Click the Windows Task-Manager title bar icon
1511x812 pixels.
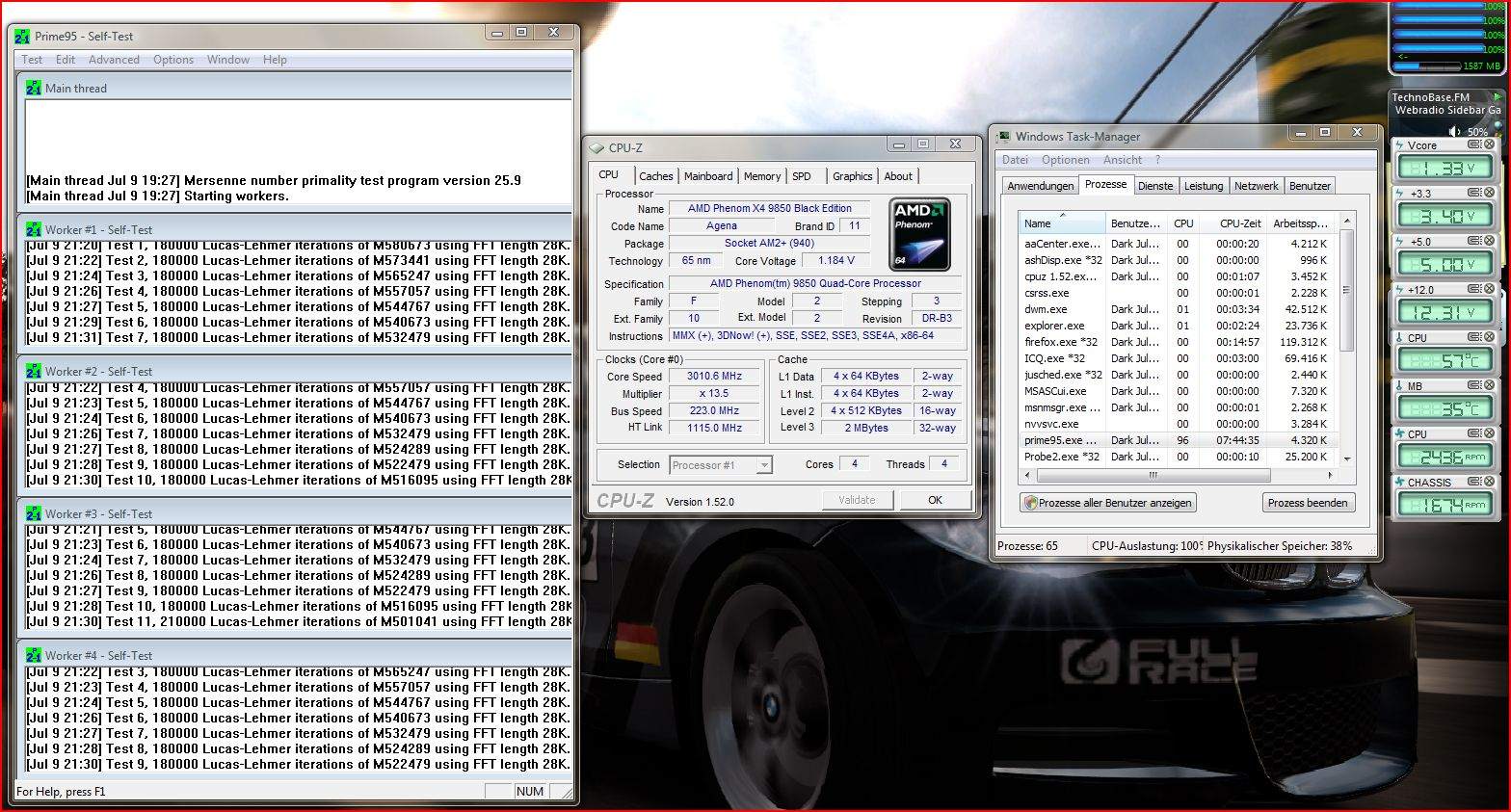tap(1005, 137)
